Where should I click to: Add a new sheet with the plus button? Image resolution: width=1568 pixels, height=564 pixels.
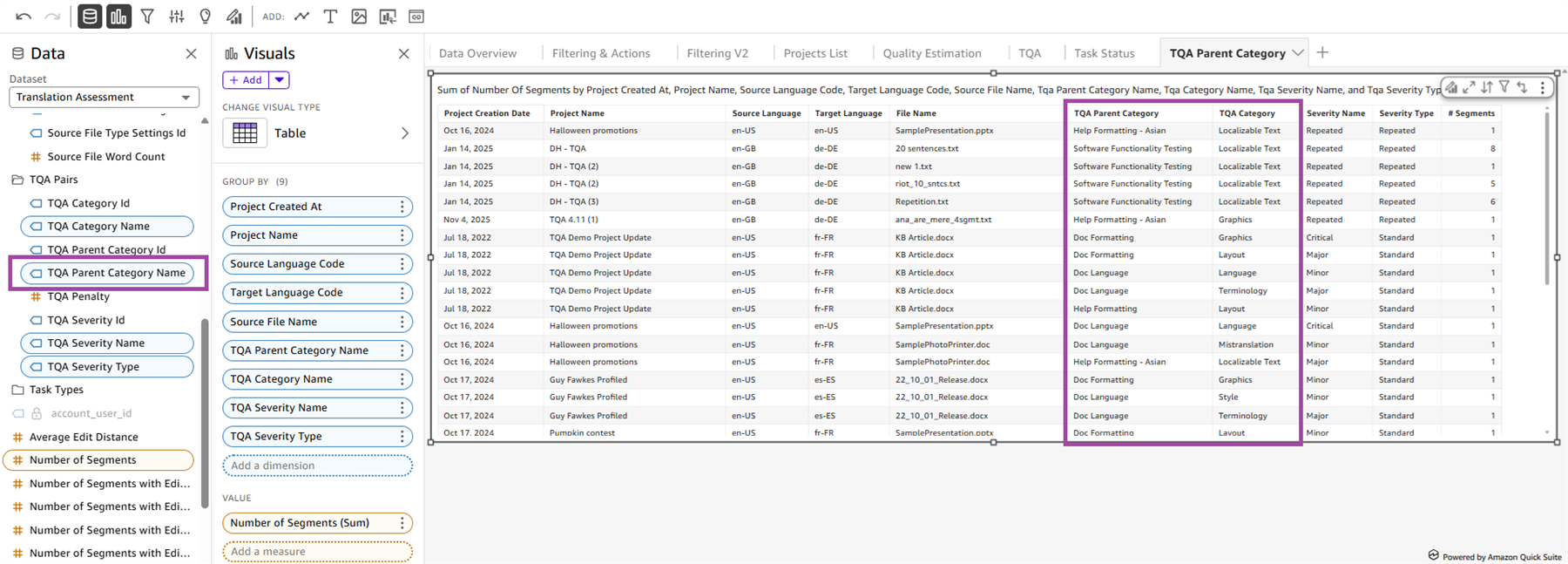click(1322, 53)
